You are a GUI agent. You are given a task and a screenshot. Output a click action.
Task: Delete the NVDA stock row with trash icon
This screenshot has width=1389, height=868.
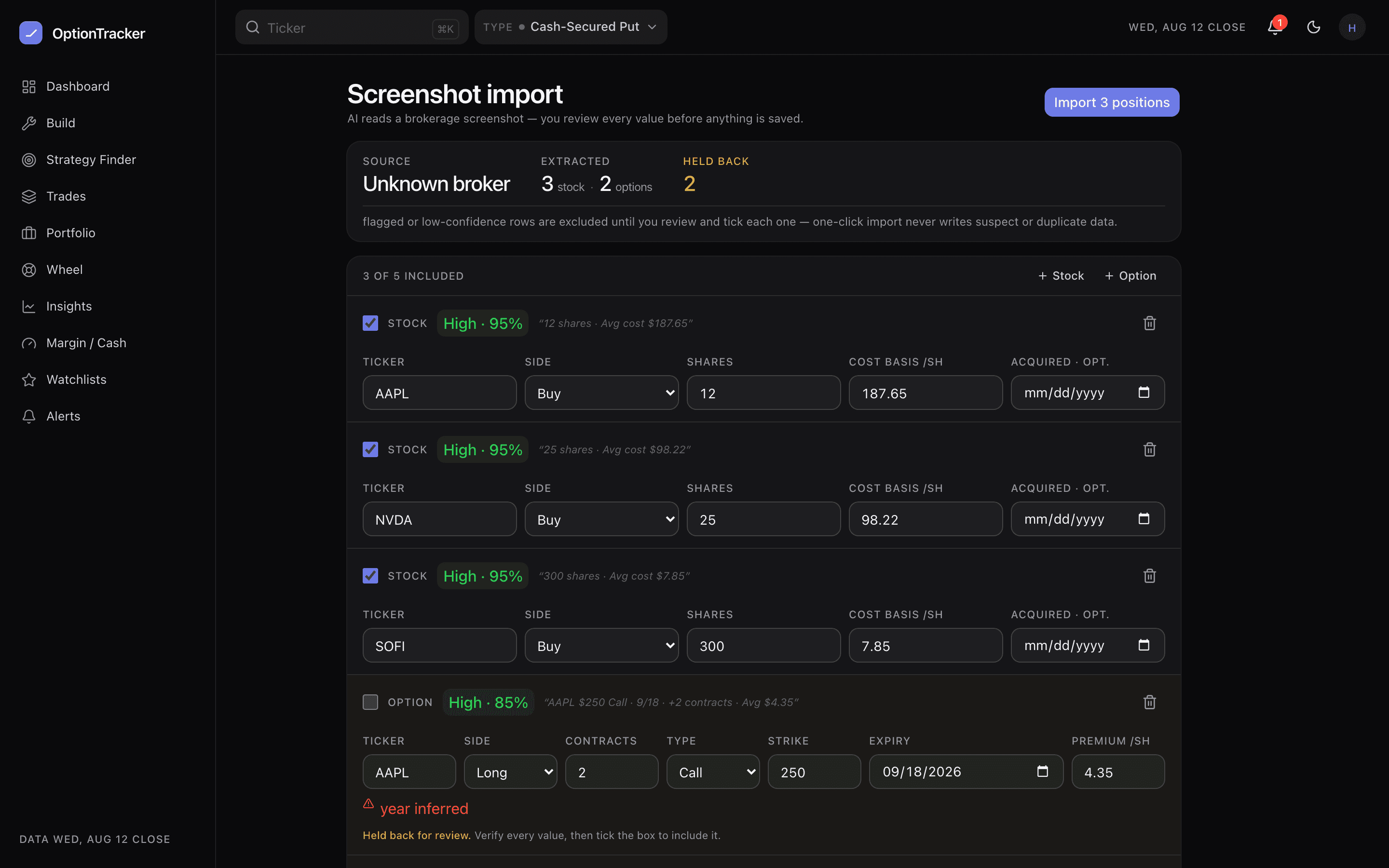pyautogui.click(x=1149, y=449)
